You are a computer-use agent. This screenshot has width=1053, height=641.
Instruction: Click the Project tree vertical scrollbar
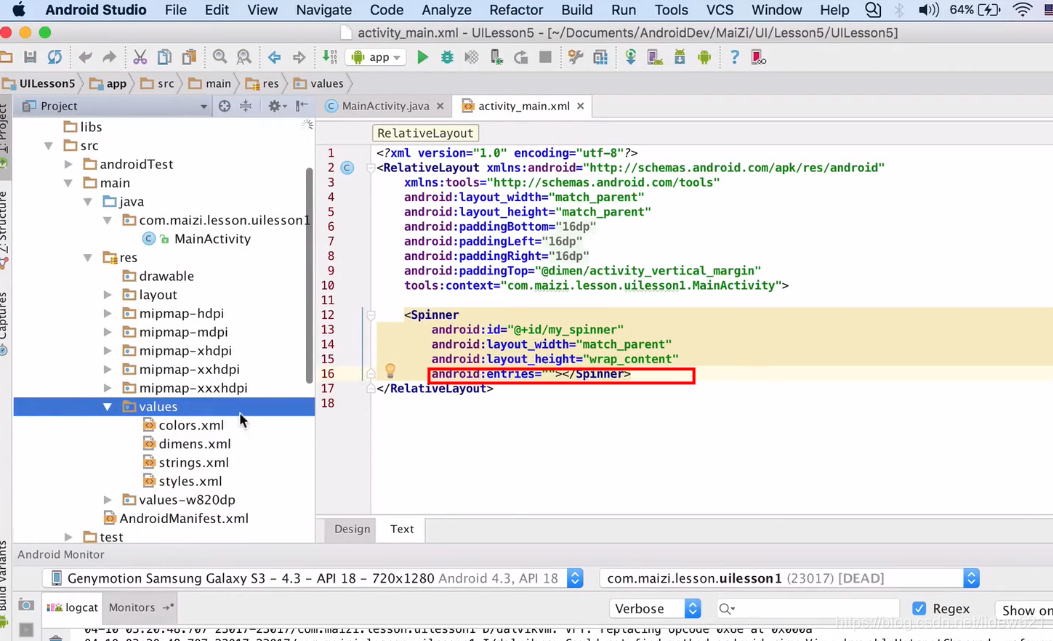pos(309,275)
